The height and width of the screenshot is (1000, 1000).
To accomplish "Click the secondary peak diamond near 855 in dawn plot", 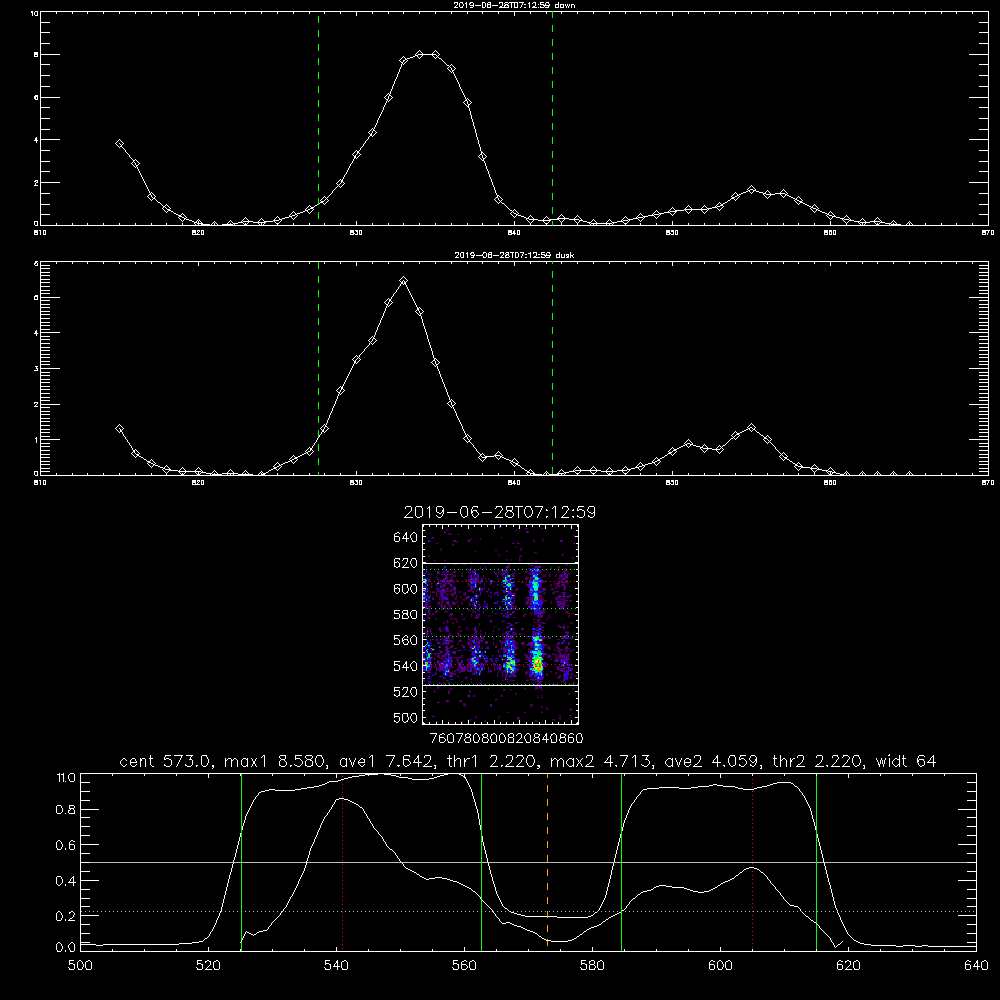I will 751,190.
